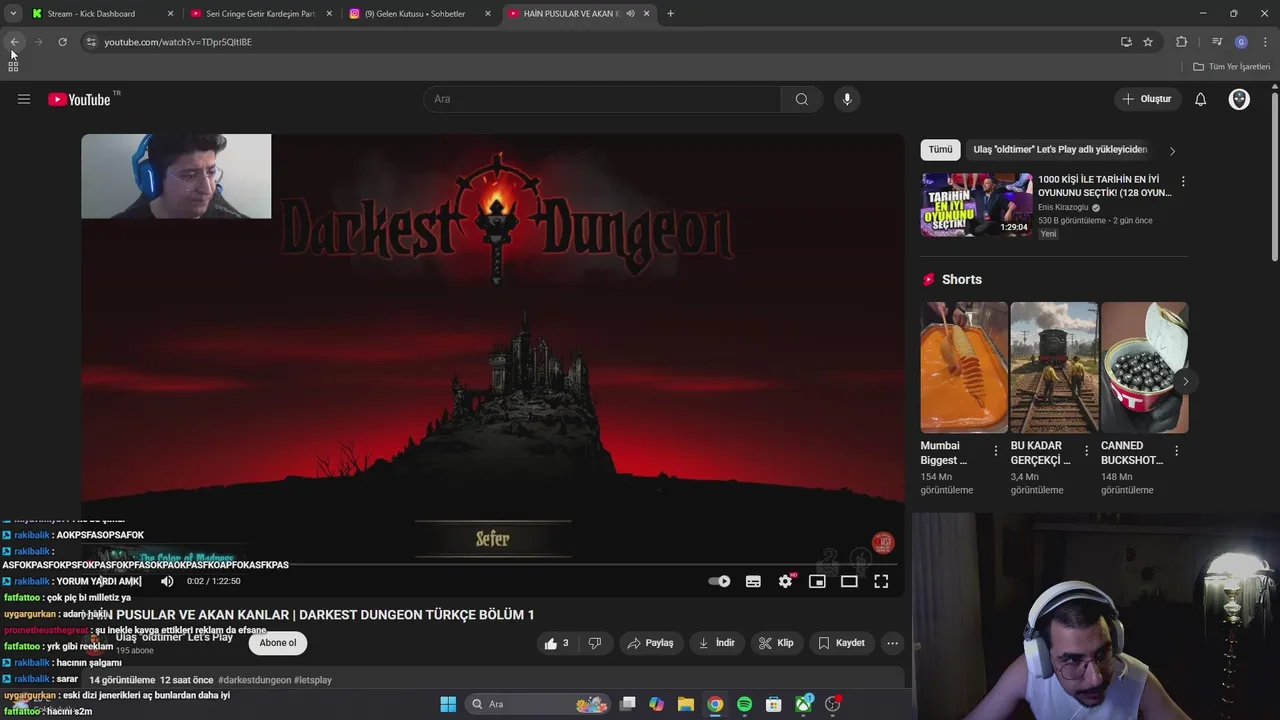Enter full screen video mode

881,581
